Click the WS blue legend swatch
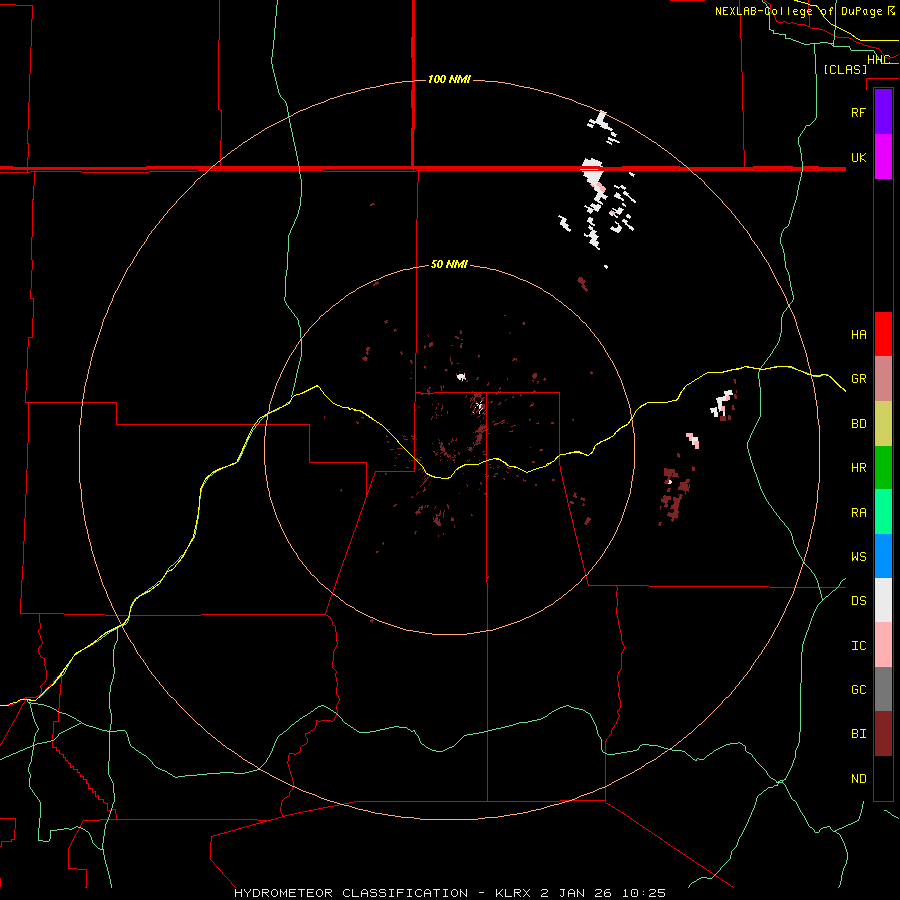The width and height of the screenshot is (900, 900). coord(883,556)
